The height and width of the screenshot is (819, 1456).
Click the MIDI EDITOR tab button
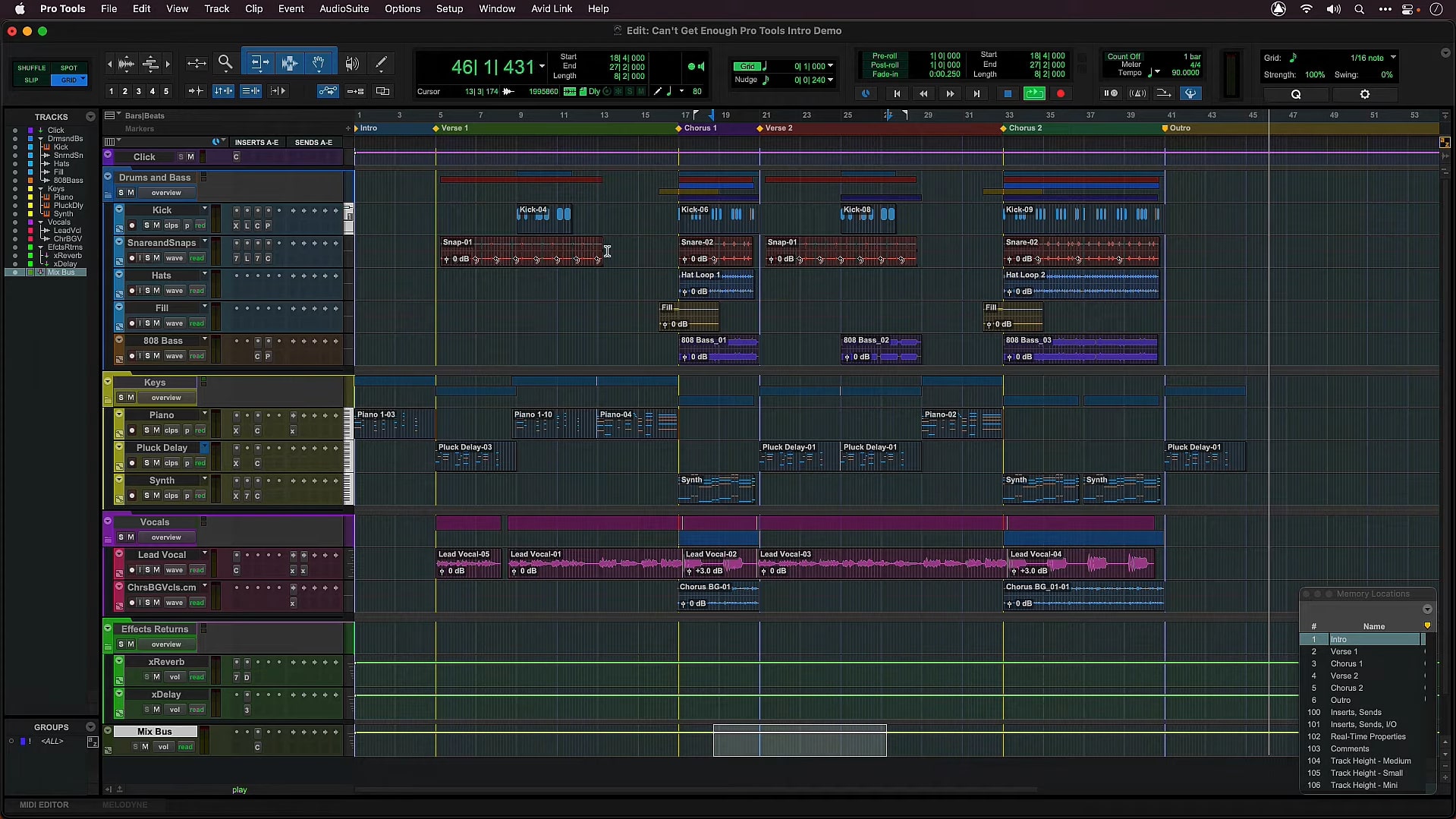44,805
